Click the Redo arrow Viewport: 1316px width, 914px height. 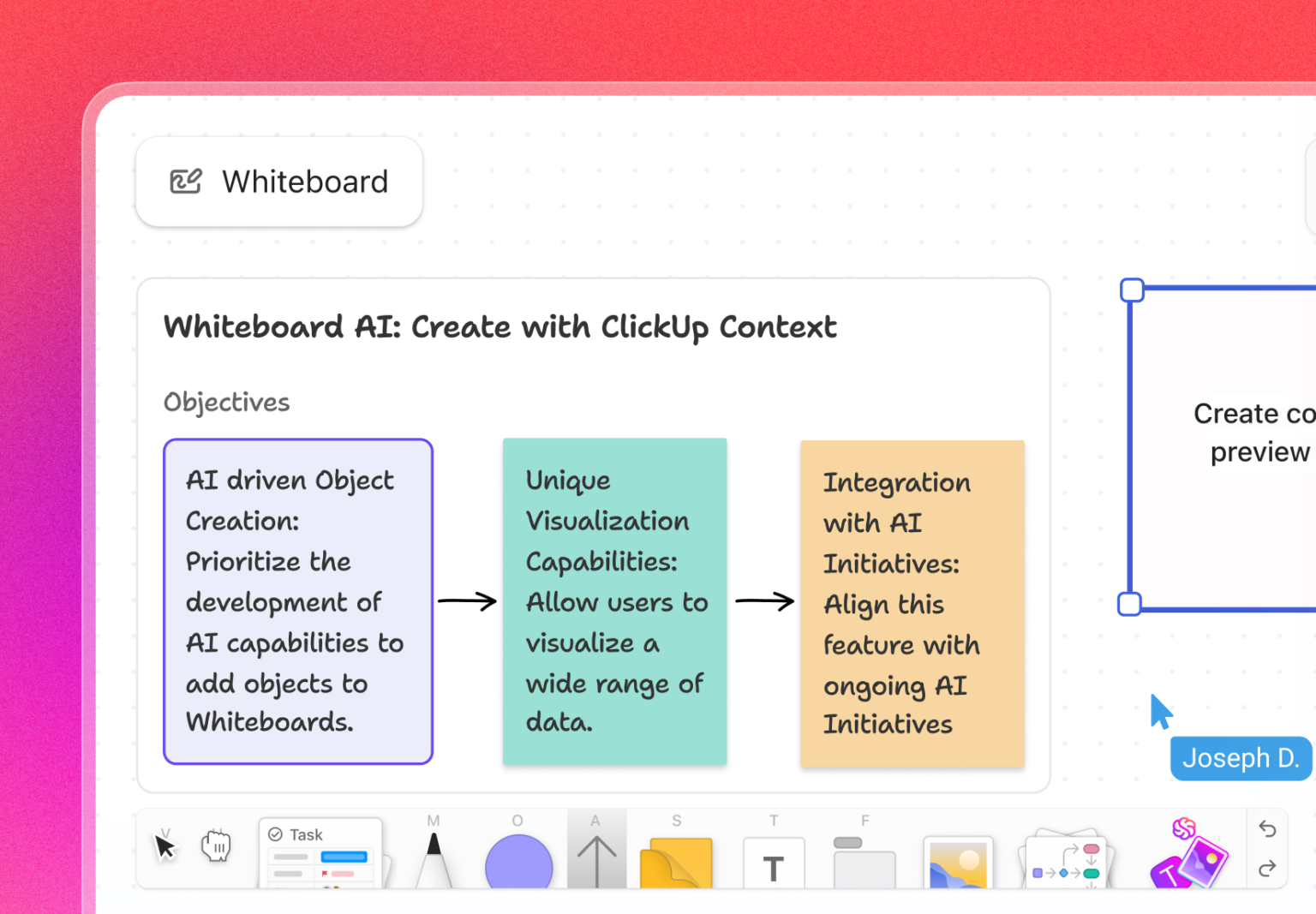[1267, 869]
